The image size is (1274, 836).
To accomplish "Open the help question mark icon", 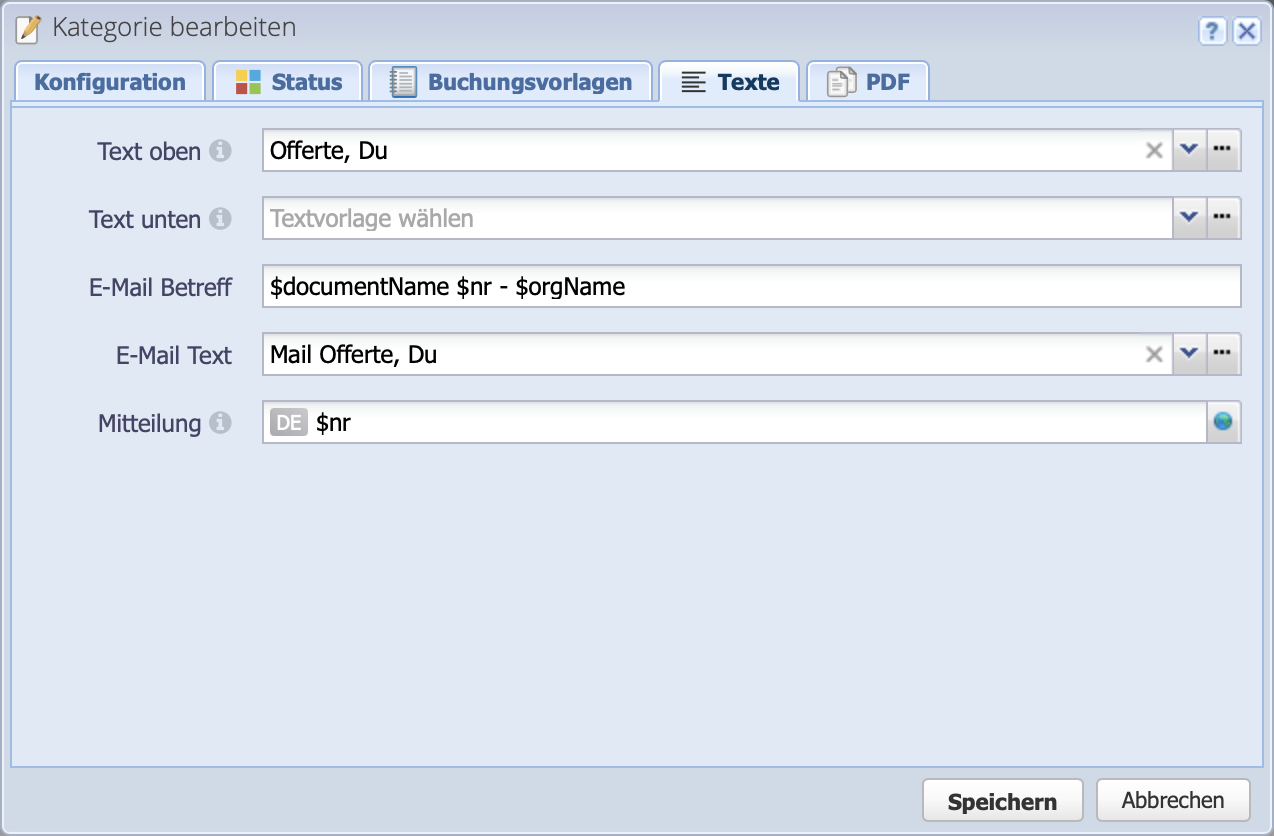I will 1212,31.
